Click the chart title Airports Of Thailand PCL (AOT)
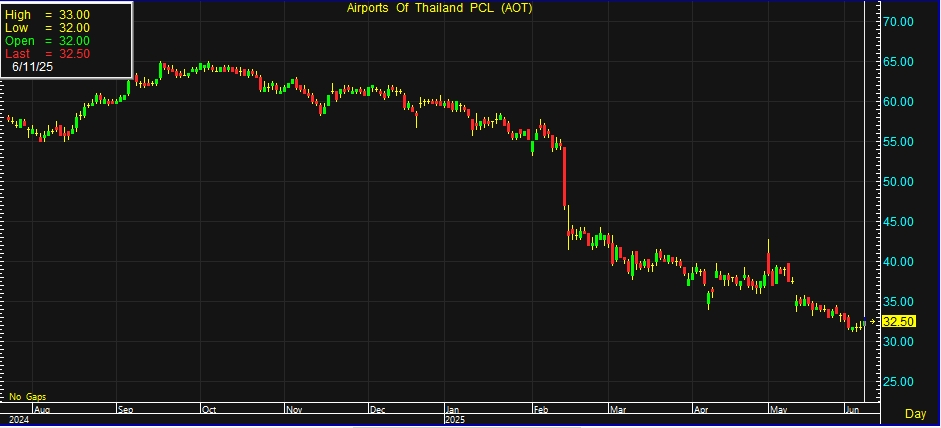 [439, 8]
